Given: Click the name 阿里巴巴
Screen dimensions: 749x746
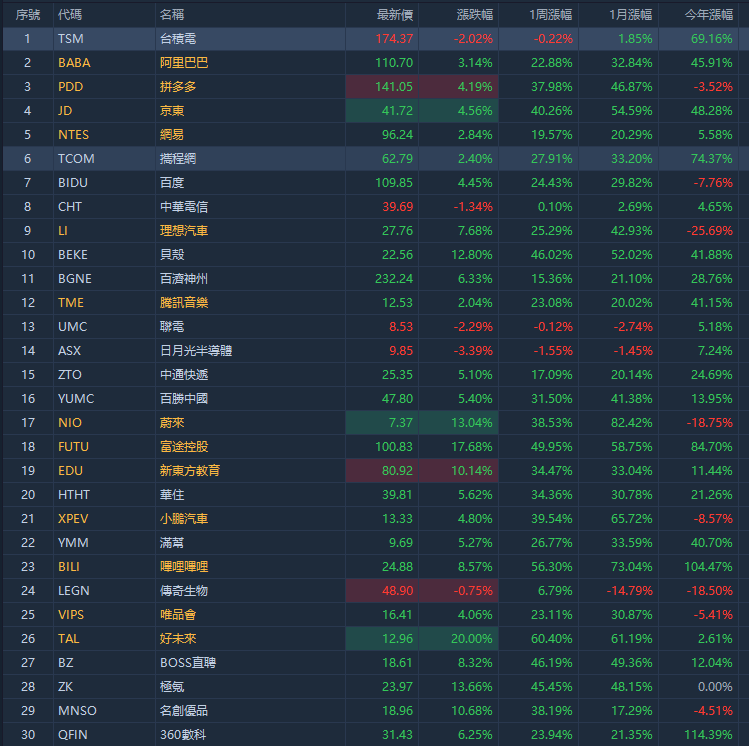Looking at the screenshot, I should click(x=184, y=63).
